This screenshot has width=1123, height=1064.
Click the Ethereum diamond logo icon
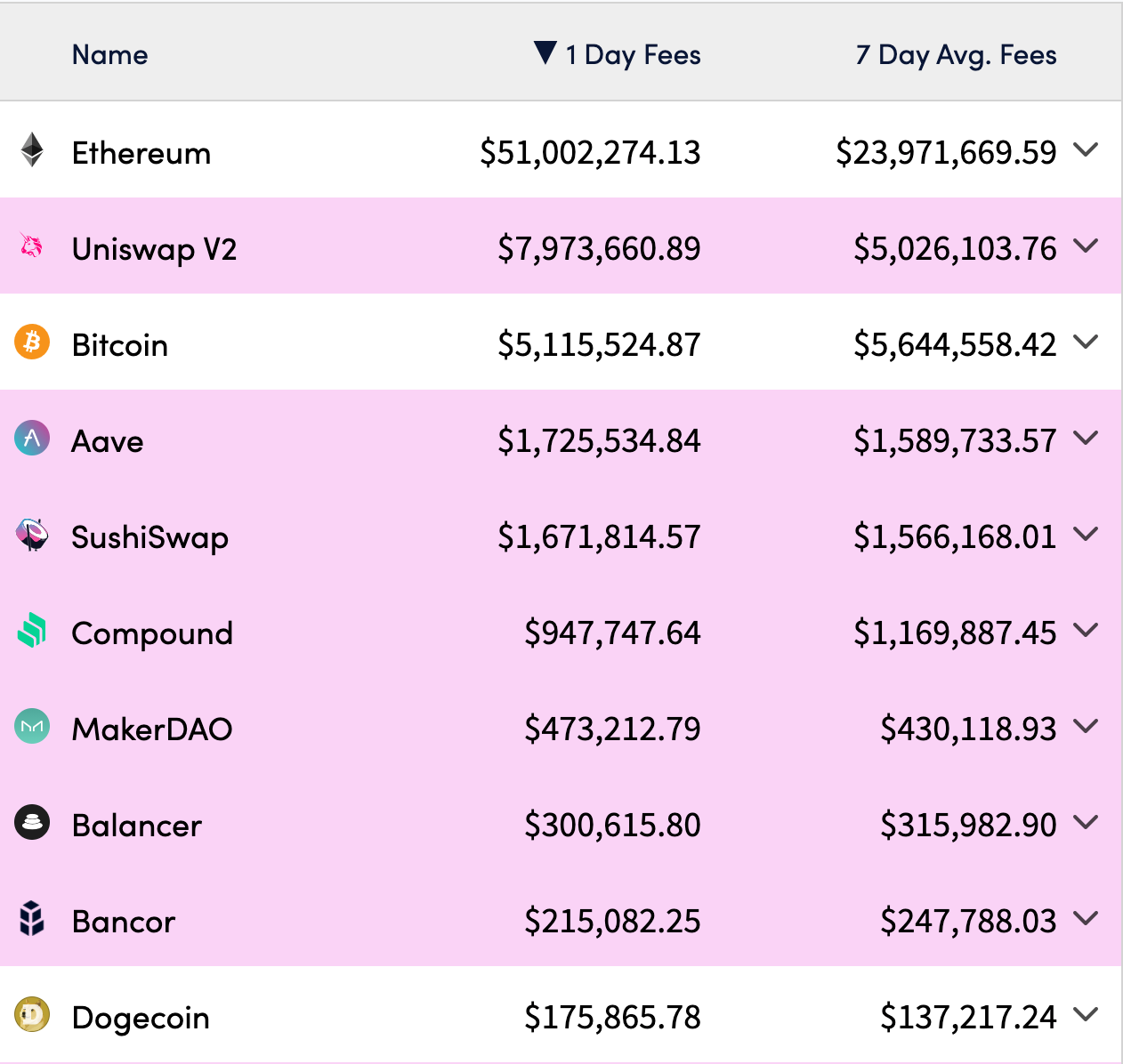32,150
